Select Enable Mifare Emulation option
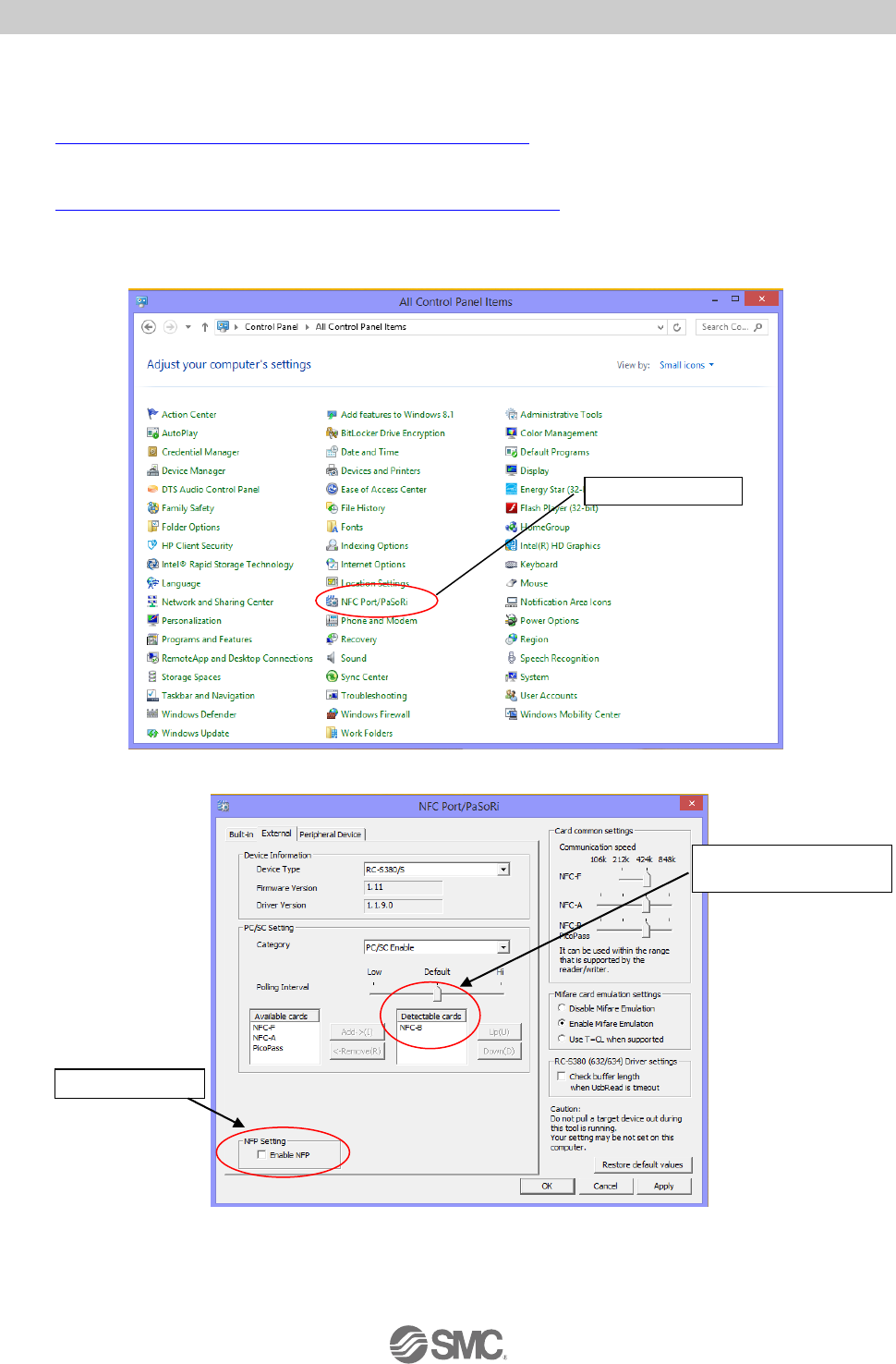 click(x=561, y=1023)
